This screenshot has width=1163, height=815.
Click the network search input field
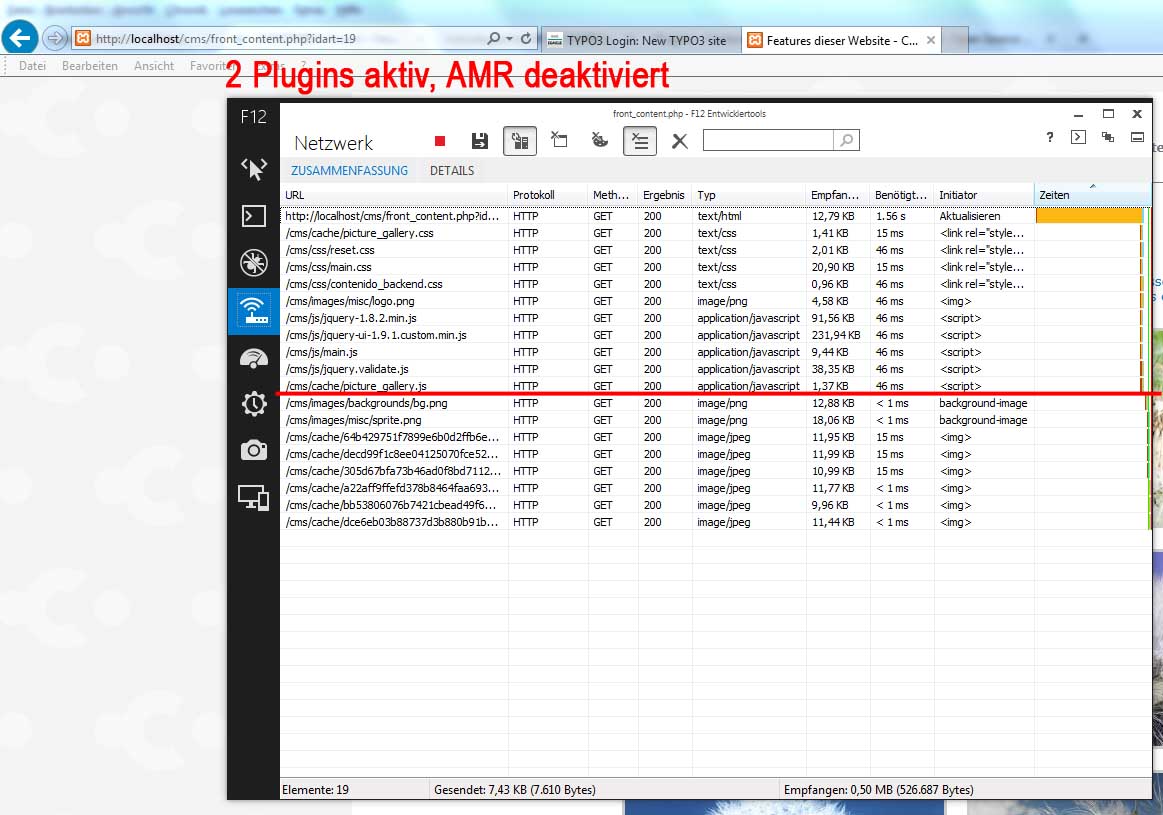768,141
